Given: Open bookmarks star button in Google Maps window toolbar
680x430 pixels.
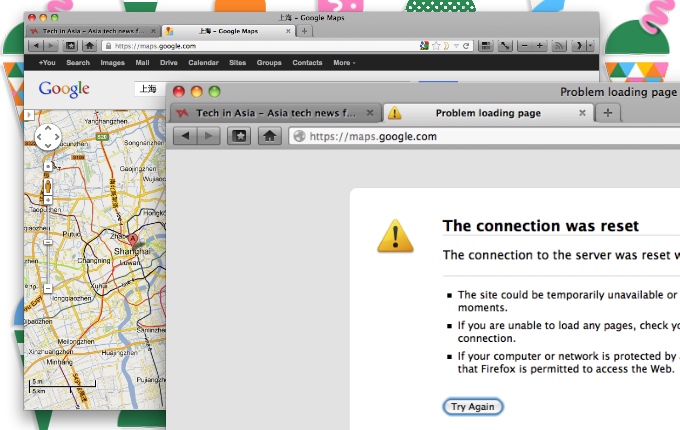Looking at the screenshot, I should 70,46.
